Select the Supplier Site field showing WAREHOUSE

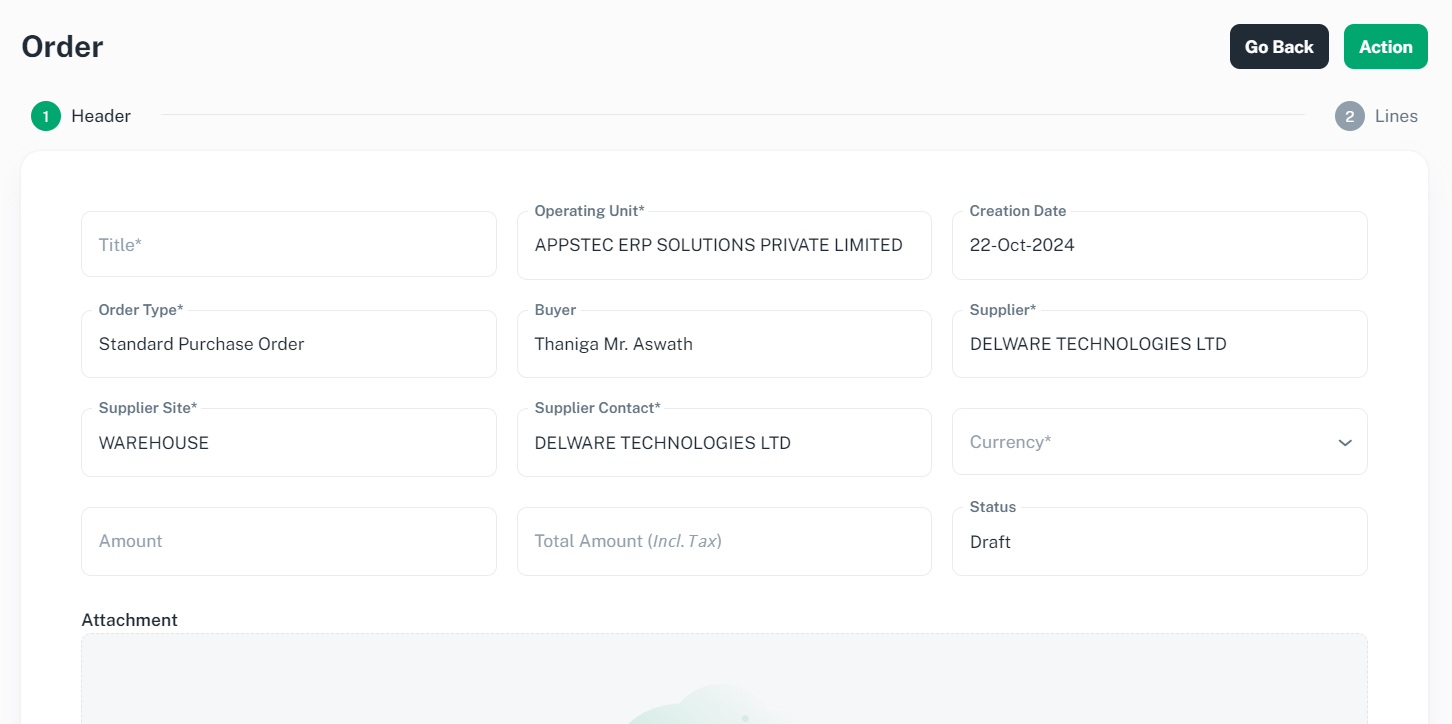(288, 442)
